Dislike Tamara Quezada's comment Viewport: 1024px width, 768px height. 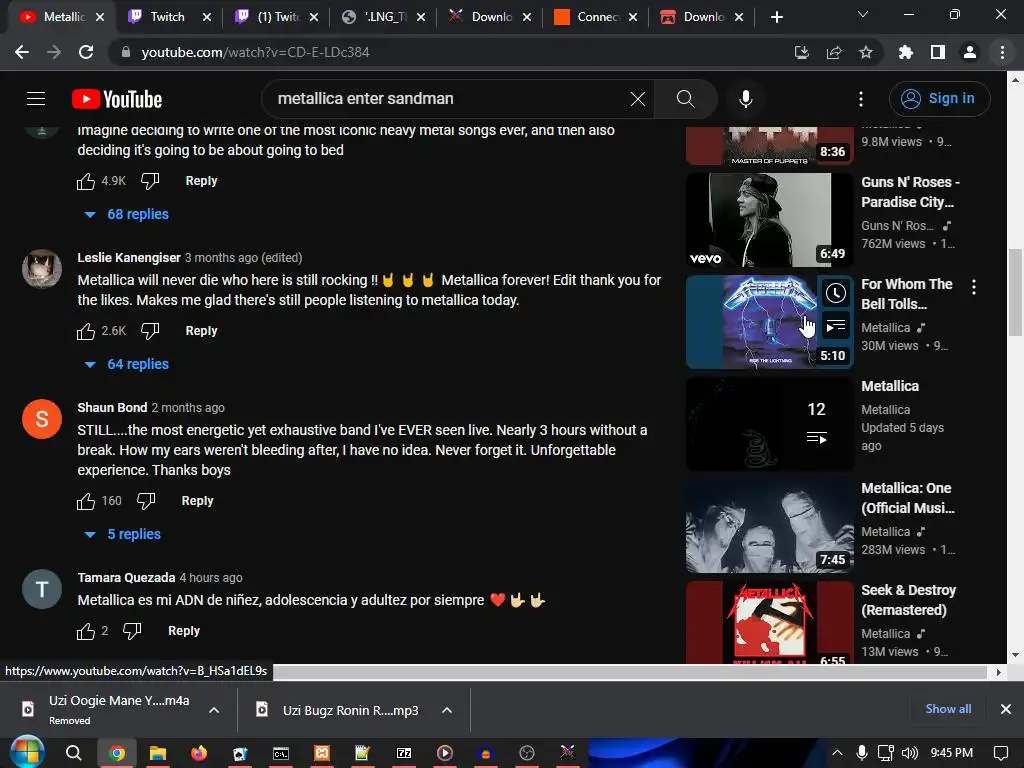pos(133,631)
